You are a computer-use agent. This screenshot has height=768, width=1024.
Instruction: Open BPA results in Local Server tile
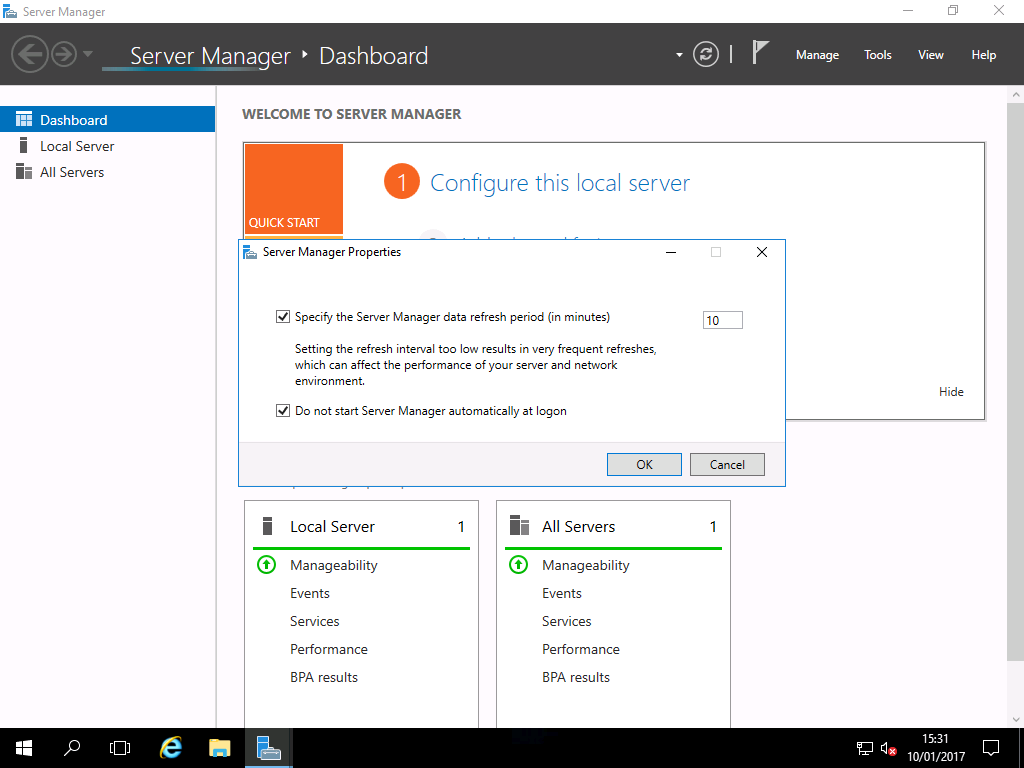tap(324, 677)
